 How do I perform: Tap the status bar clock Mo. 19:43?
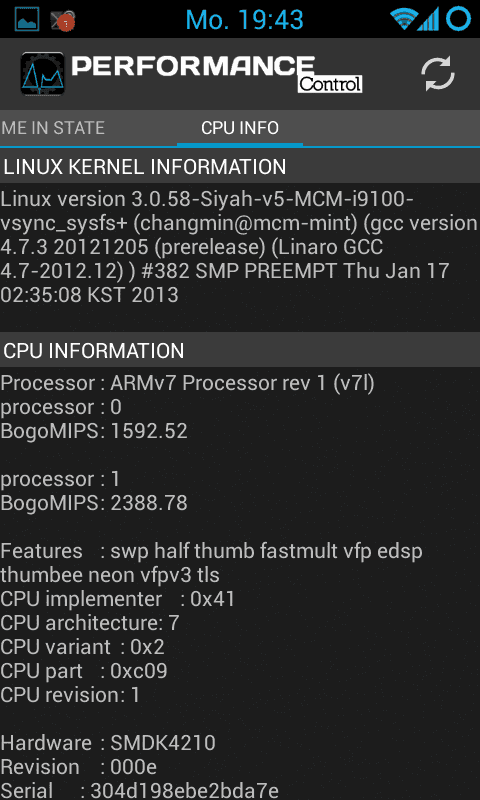click(244, 20)
